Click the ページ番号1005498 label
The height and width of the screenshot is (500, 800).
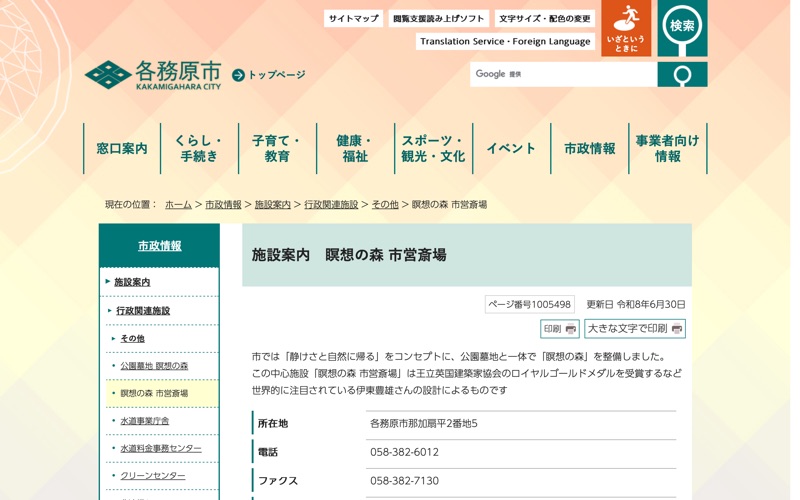tap(530, 305)
